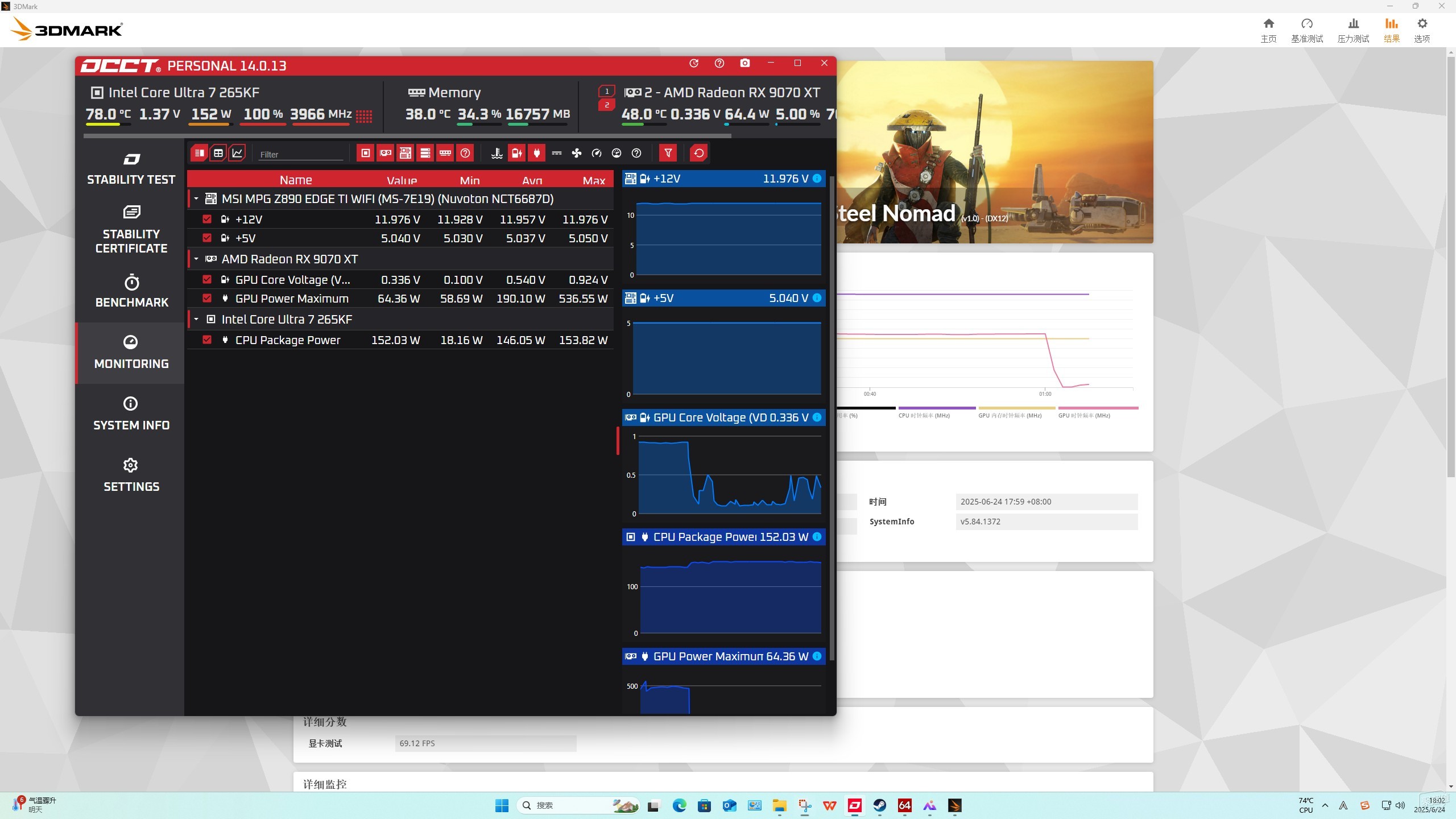Collapse the MSI MPG Z890 EDGE group

(x=196, y=198)
